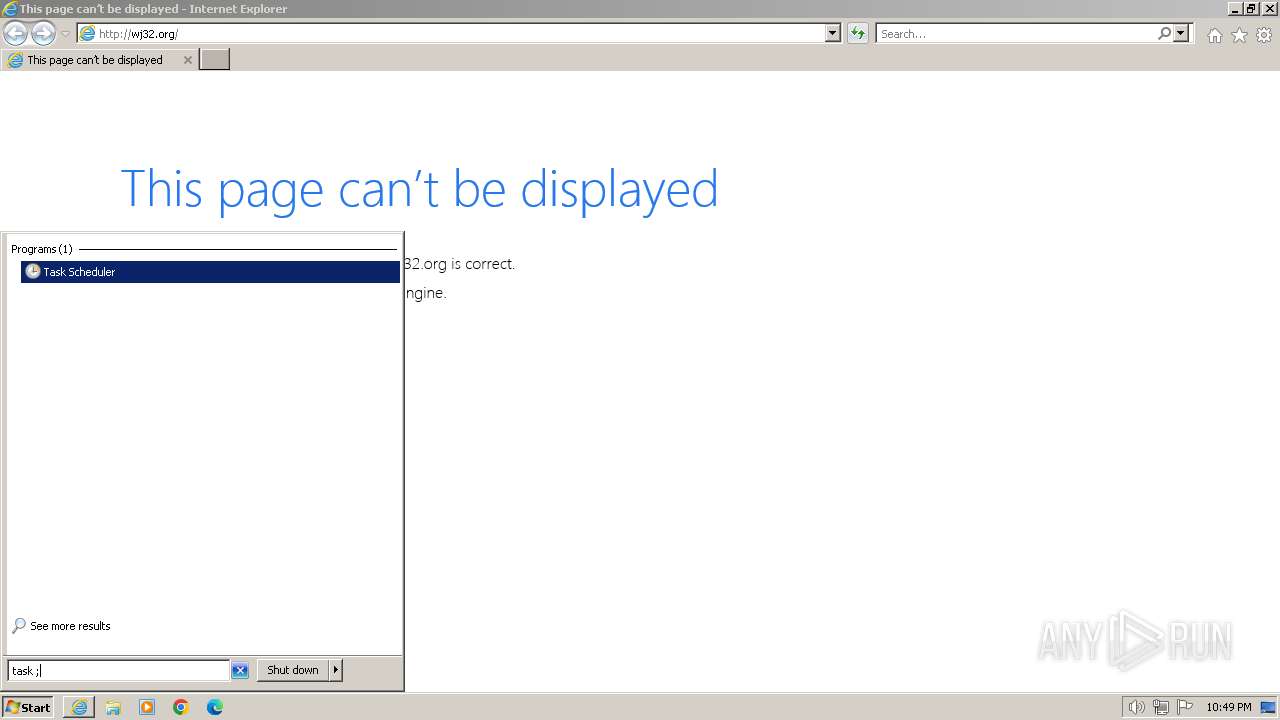Go back with the IE Back arrow
Image resolution: width=1280 pixels, height=720 pixels.
tap(15, 33)
